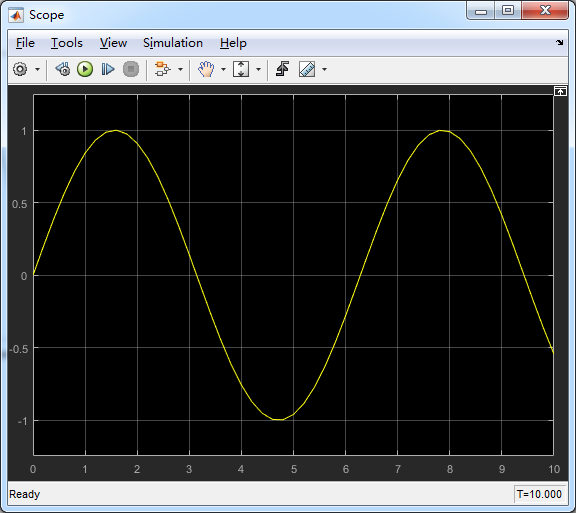Screen dimensions: 576x513
Task: Open the View menu
Action: 113,43
